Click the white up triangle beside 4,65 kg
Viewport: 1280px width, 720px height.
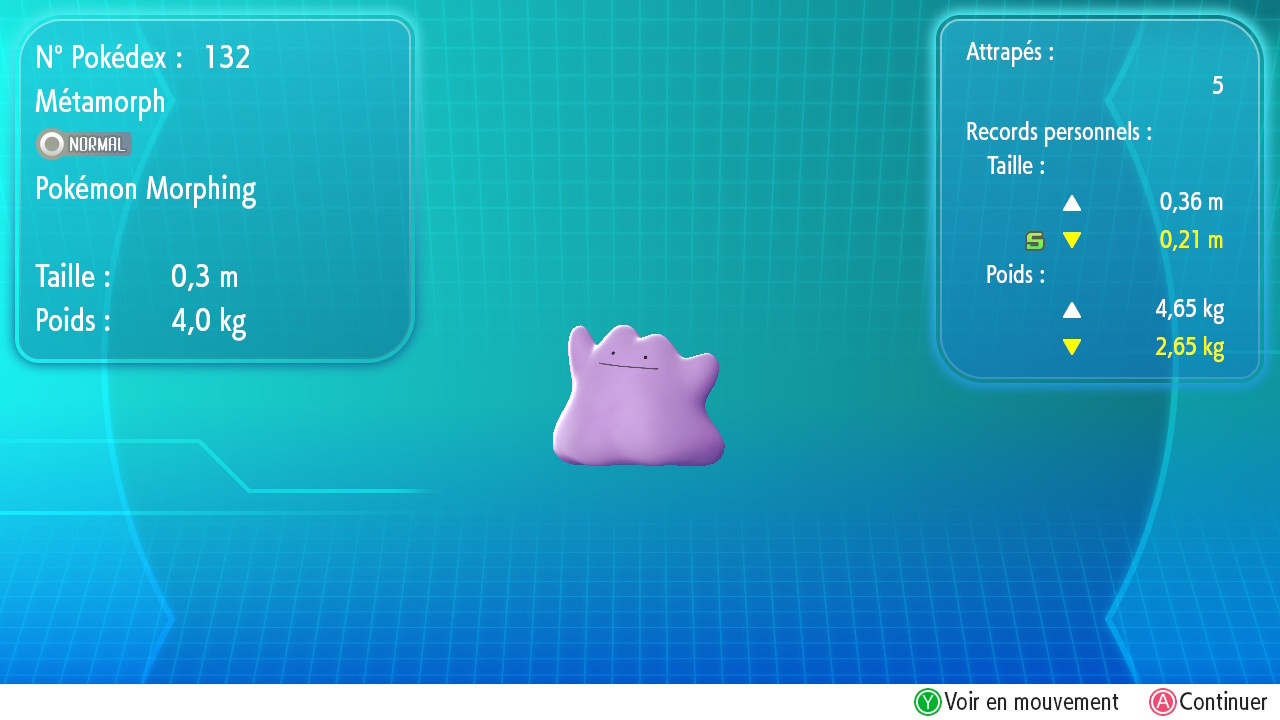tap(1072, 310)
